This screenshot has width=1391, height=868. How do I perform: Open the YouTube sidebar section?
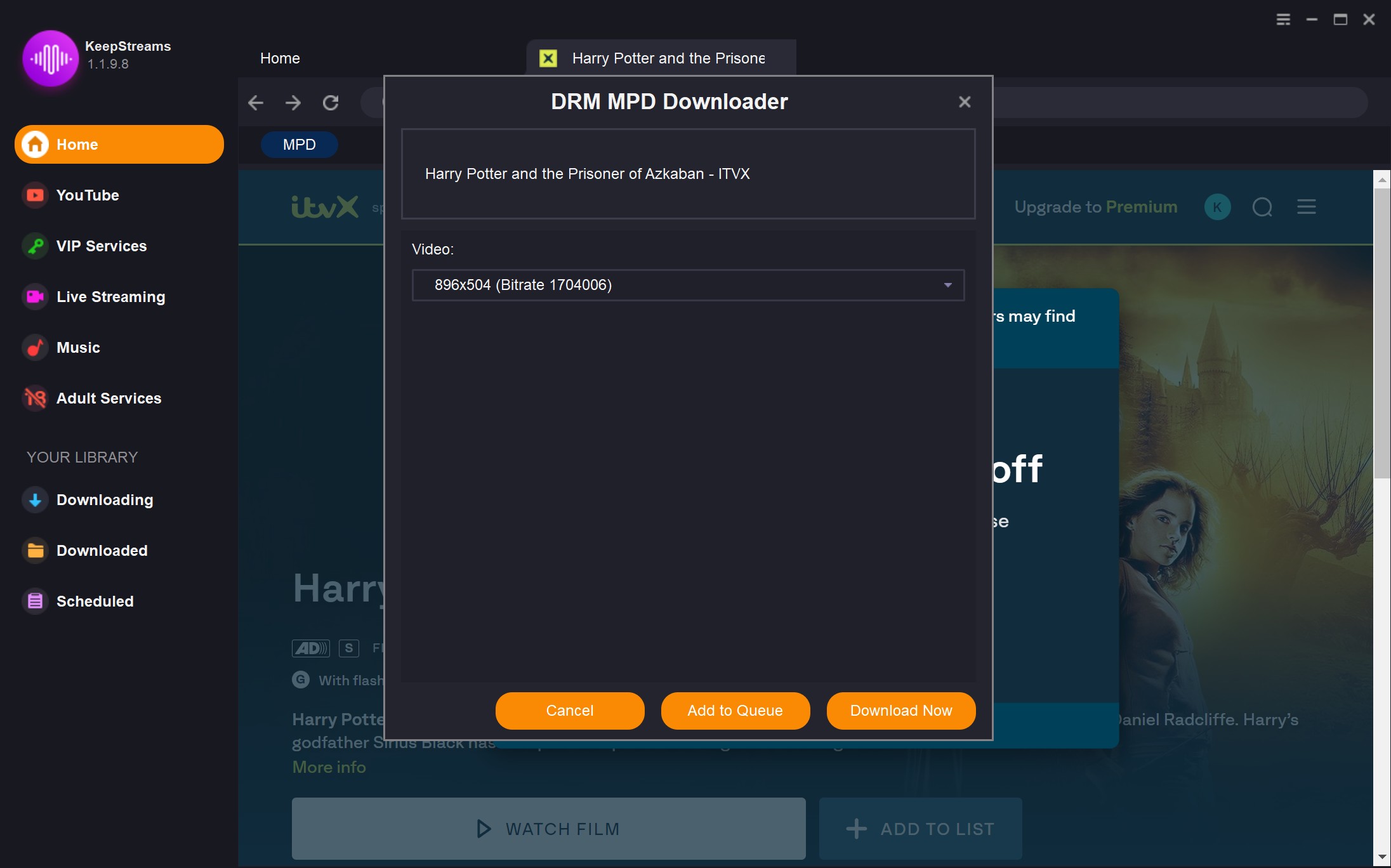(88, 195)
